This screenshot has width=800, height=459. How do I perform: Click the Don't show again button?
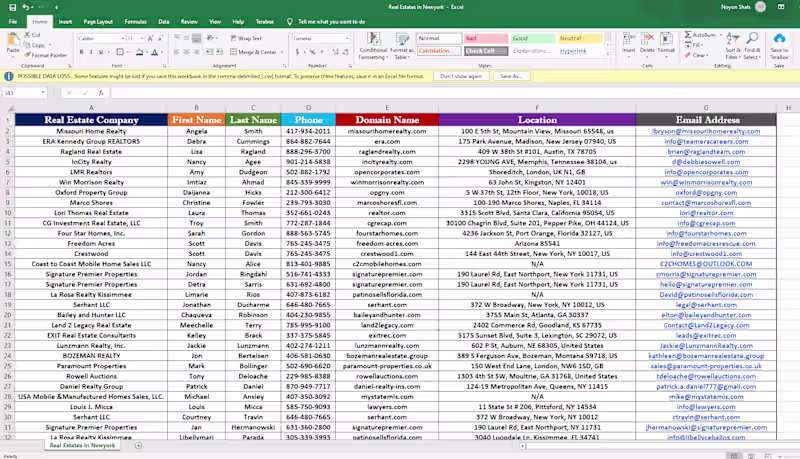tap(461, 76)
